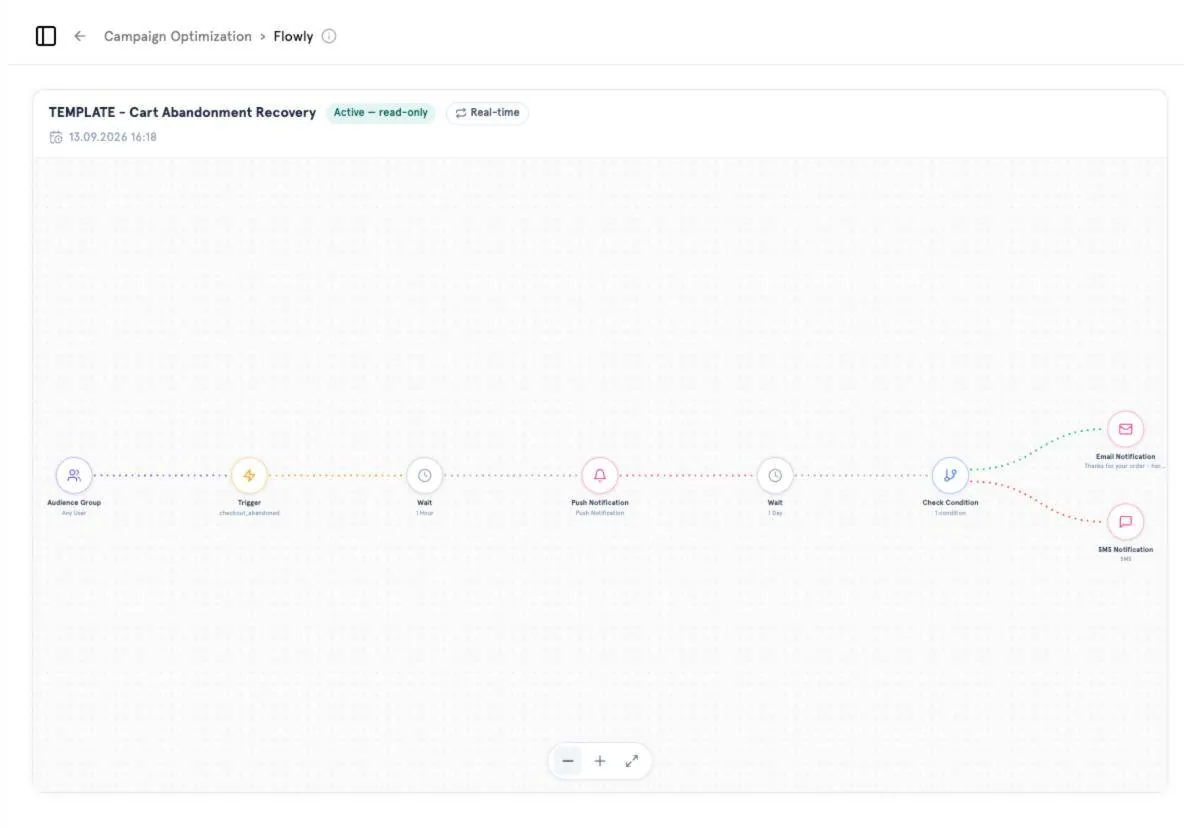Select the SMS Notification chat node
This screenshot has height=828, width=1184.
tap(1125, 522)
